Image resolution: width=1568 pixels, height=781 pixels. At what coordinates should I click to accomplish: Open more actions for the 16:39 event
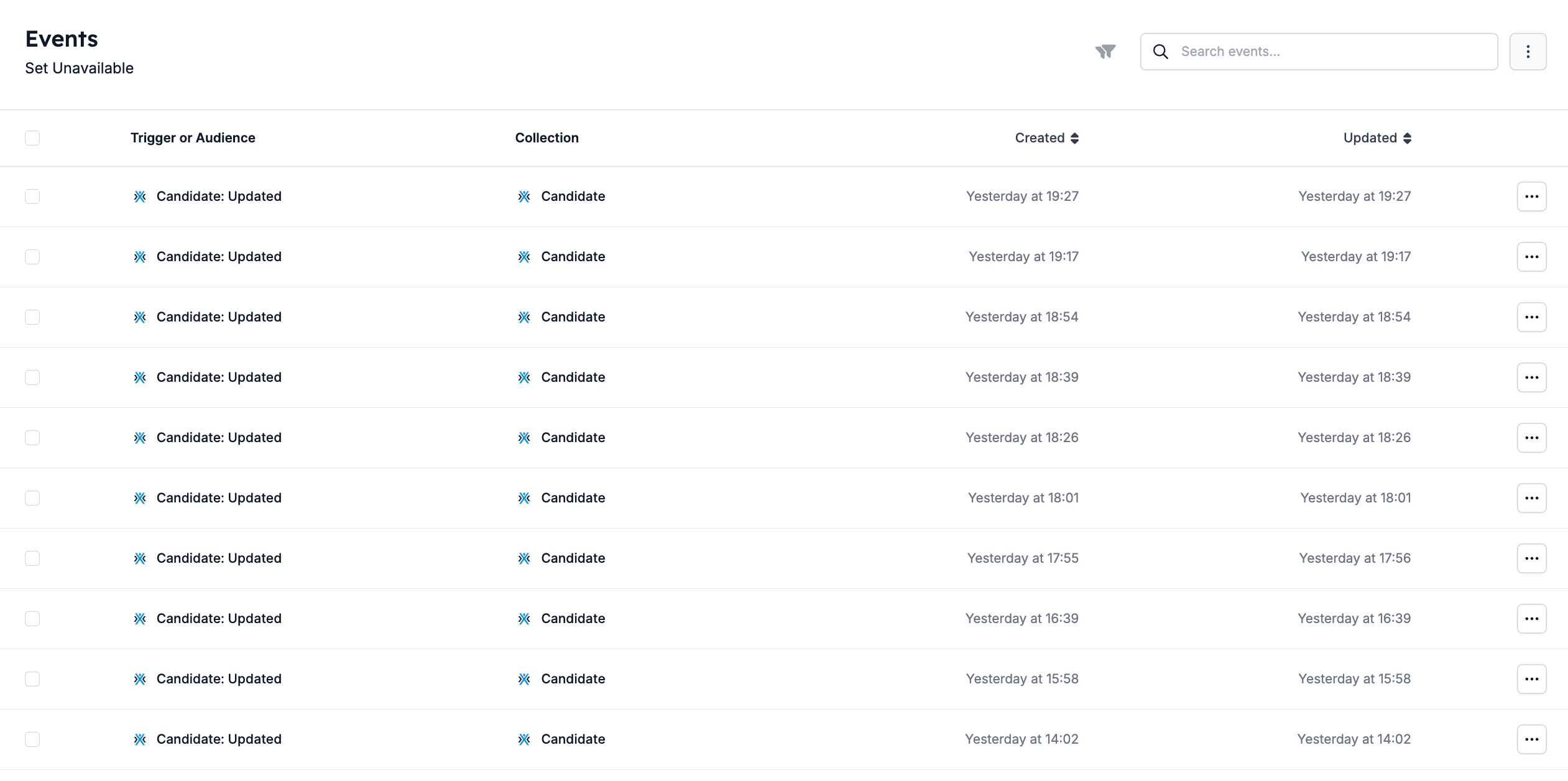pos(1531,619)
